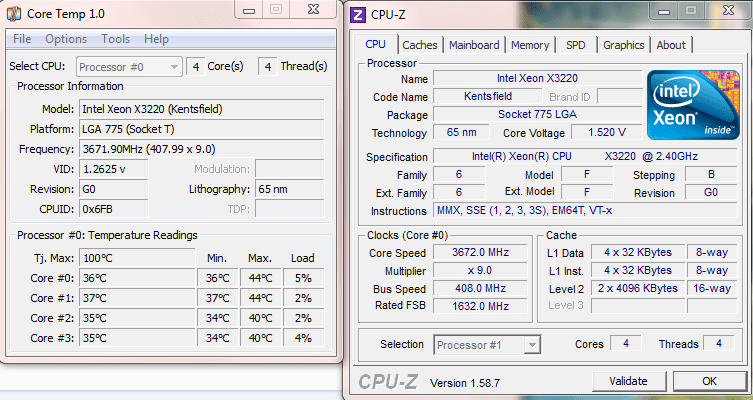The image size is (753, 400).
Task: Expand the Select CPU Processor #0 dropdown
Action: point(129,67)
